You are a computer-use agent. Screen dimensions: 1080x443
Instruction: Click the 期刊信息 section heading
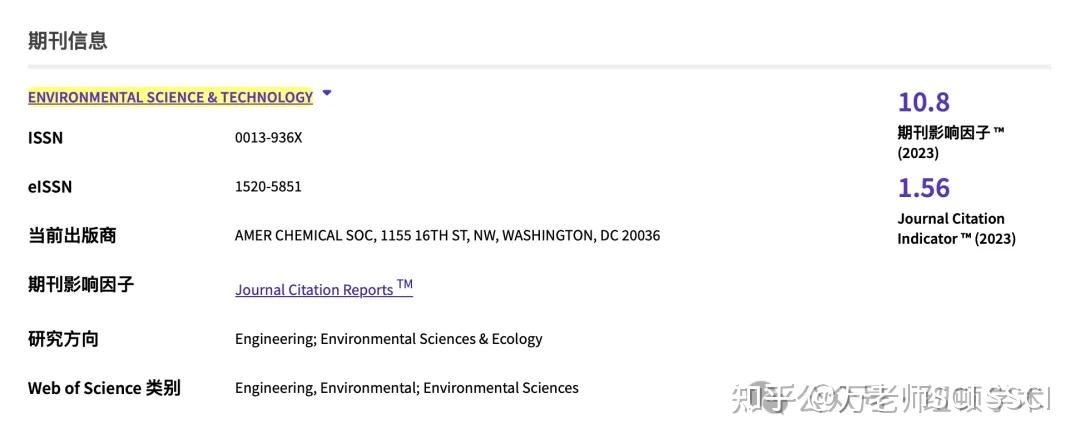point(67,41)
